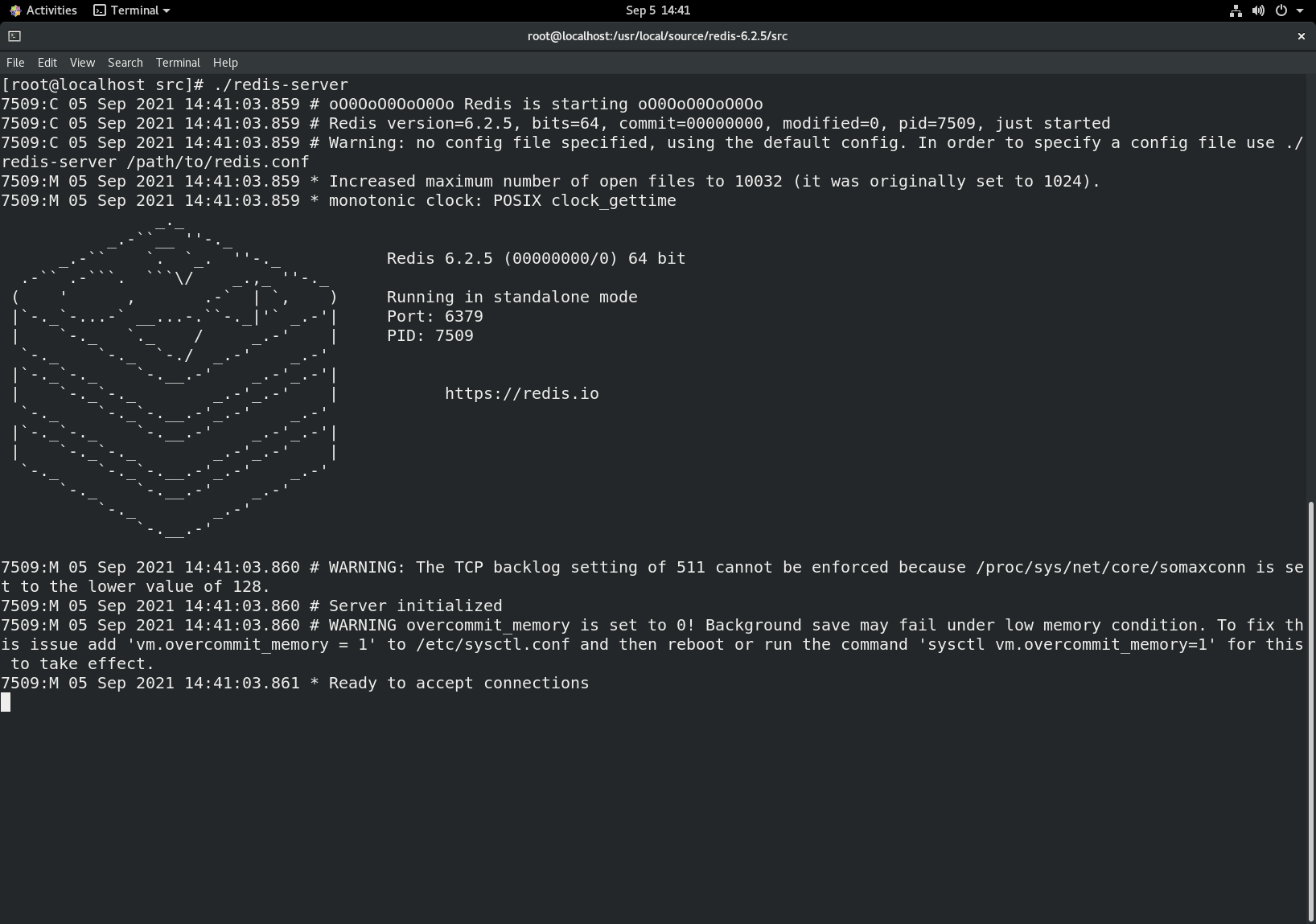The image size is (1316, 924).
Task: Click the 'Server initialized' log line
Action: click(x=252, y=606)
